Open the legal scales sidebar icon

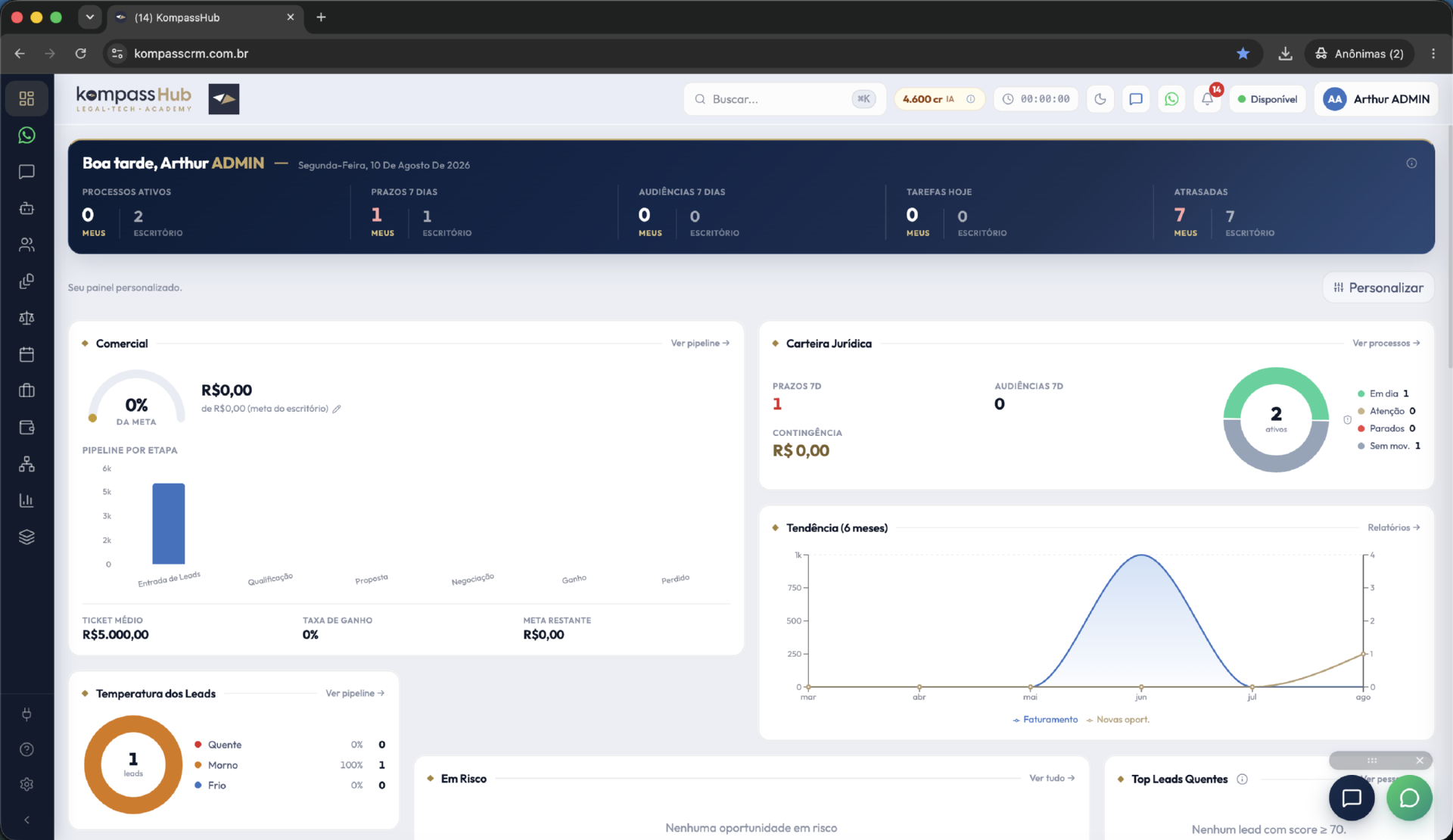click(26, 318)
